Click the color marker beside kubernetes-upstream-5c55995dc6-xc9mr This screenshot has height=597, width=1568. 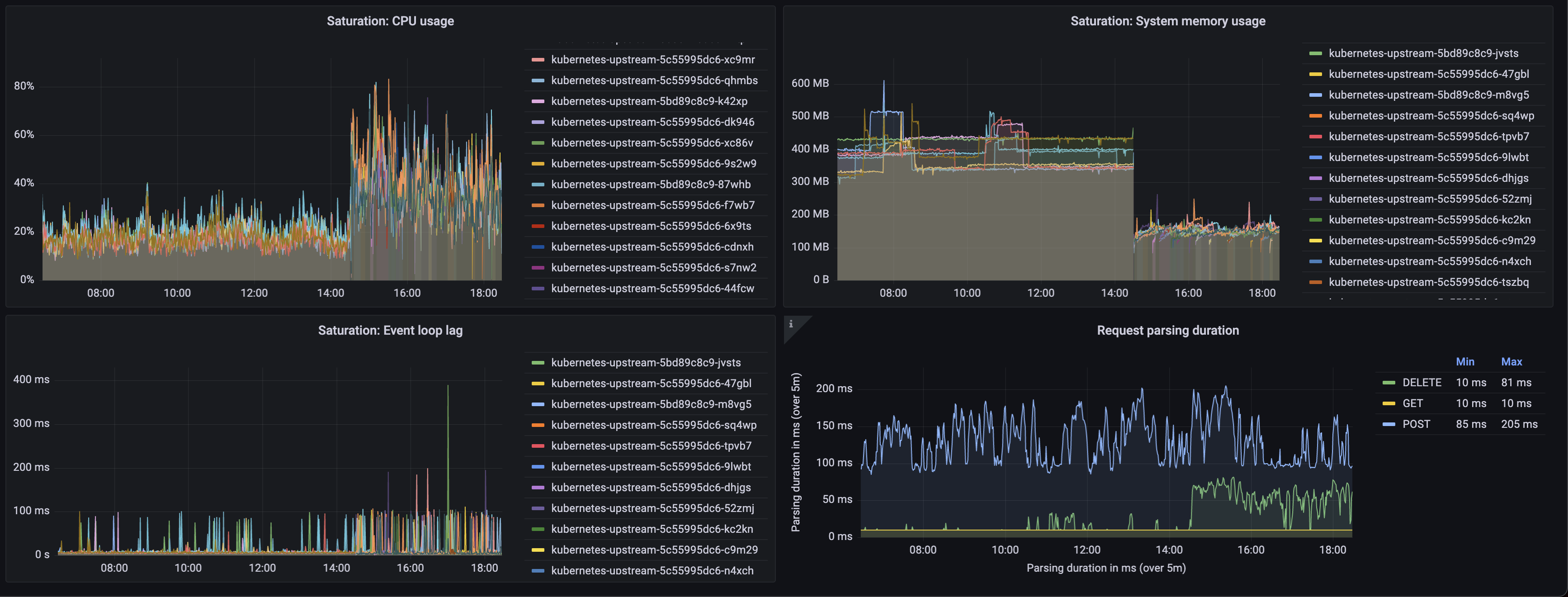click(538, 59)
